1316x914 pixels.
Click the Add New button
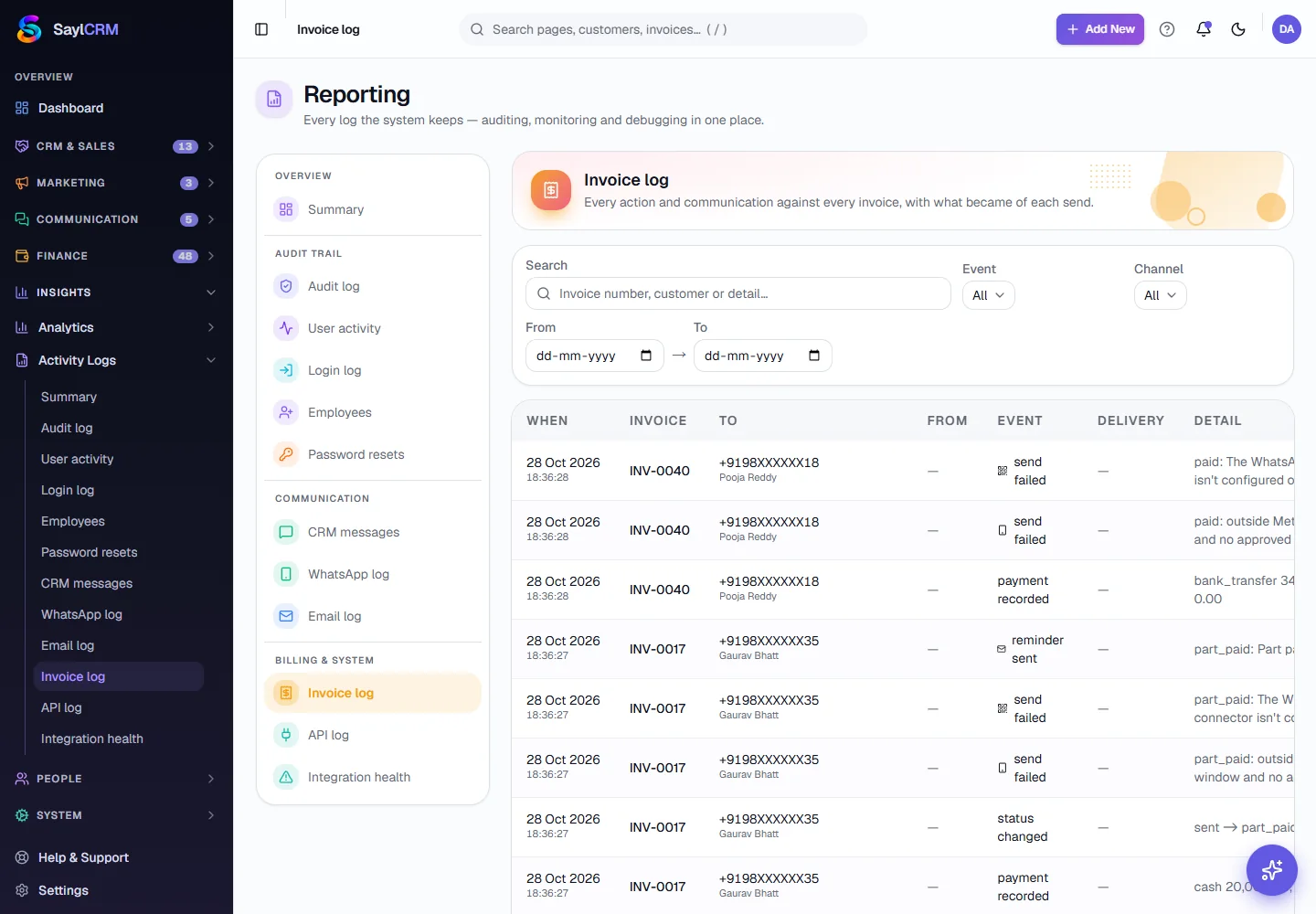(1100, 29)
